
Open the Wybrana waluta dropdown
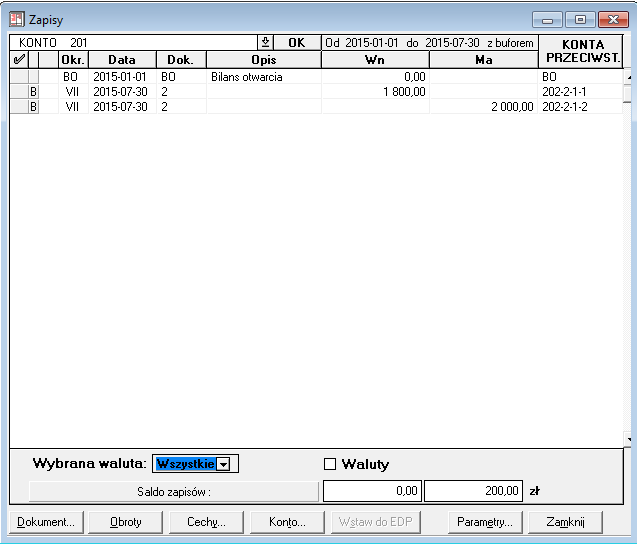[223, 464]
